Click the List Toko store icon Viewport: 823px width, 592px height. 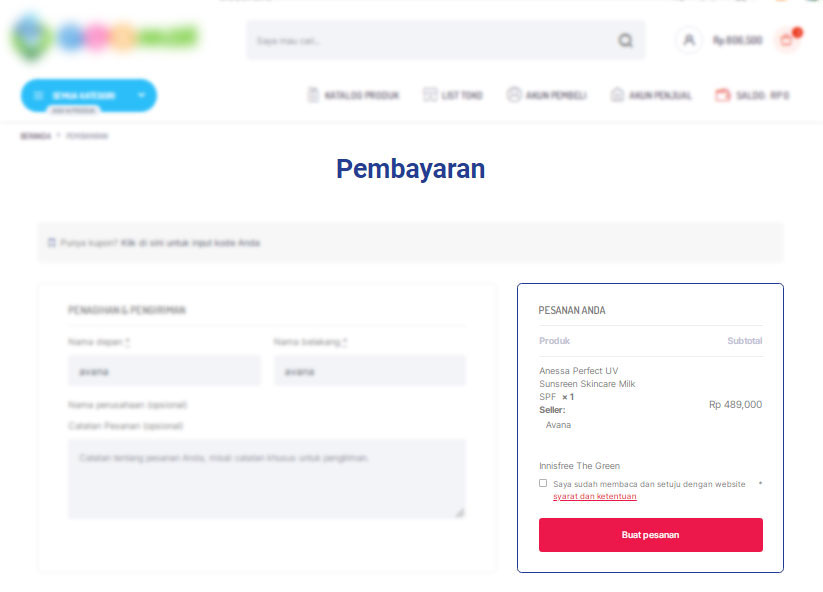[x=430, y=95]
